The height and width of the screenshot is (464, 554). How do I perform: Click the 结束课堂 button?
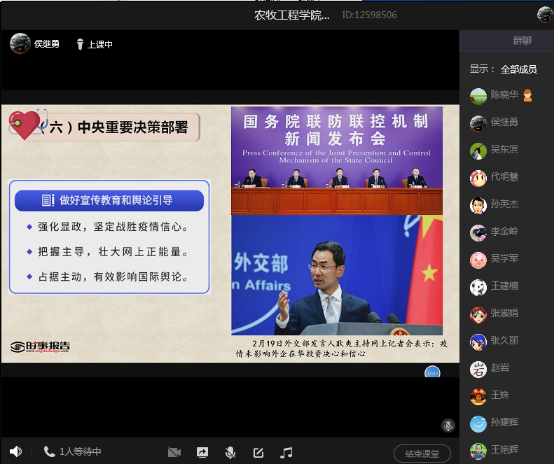pos(422,453)
